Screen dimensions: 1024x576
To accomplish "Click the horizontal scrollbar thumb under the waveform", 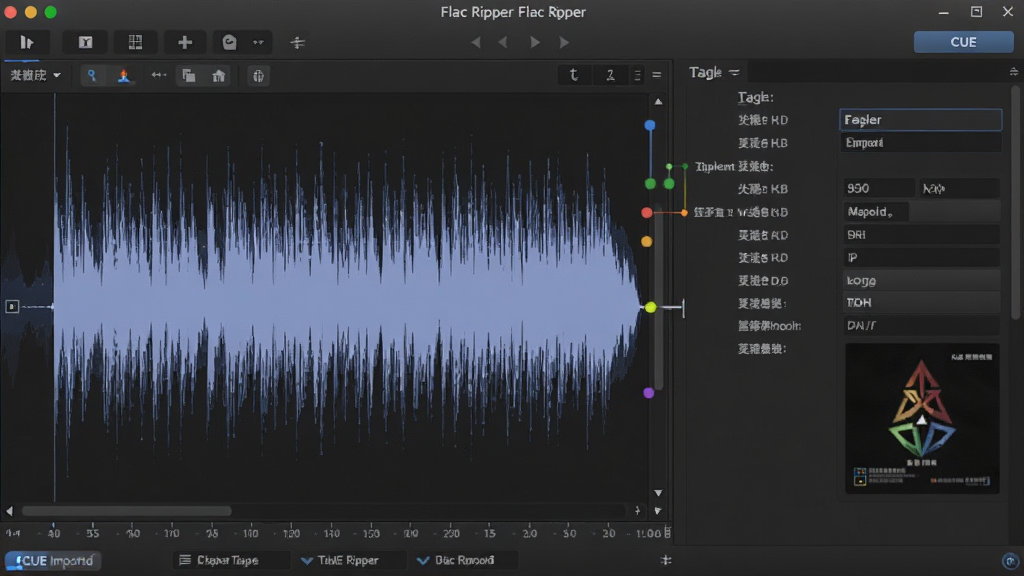I will [127, 511].
